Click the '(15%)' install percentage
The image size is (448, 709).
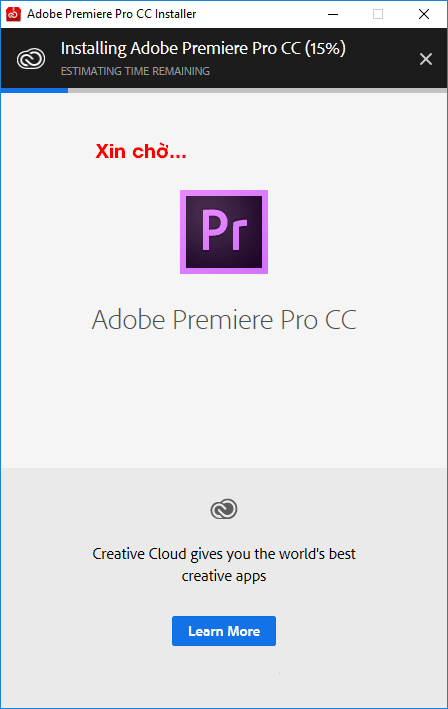click(x=325, y=48)
